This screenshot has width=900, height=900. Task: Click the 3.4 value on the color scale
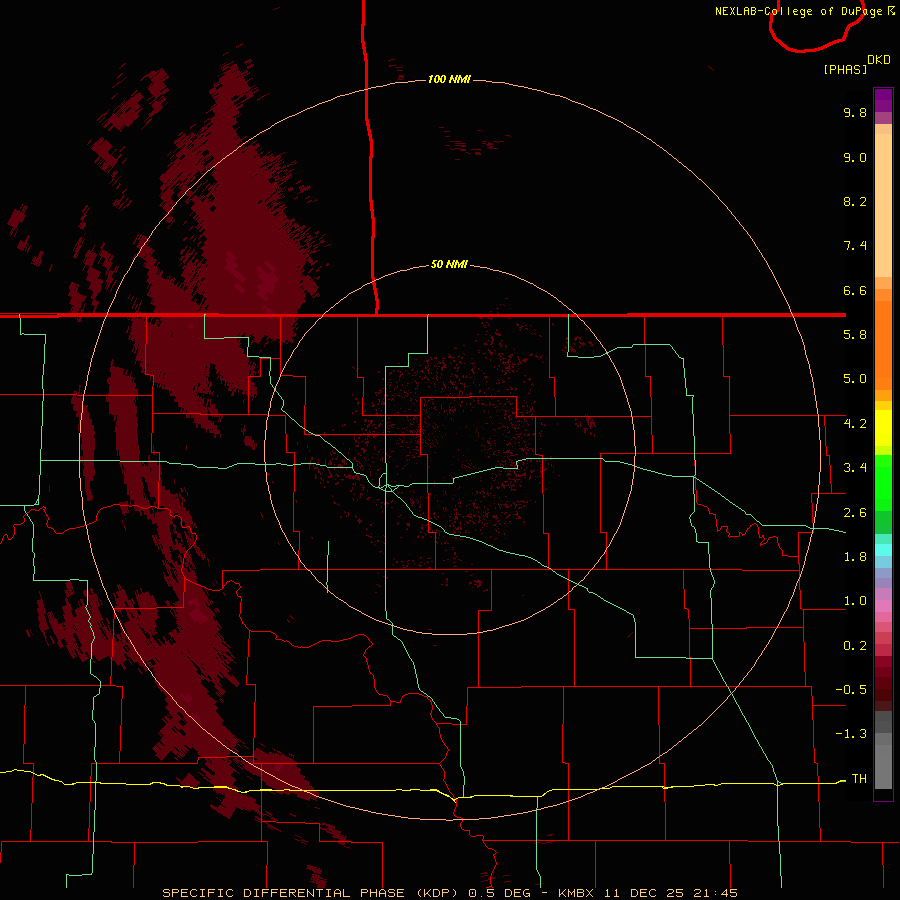pyautogui.click(x=855, y=468)
